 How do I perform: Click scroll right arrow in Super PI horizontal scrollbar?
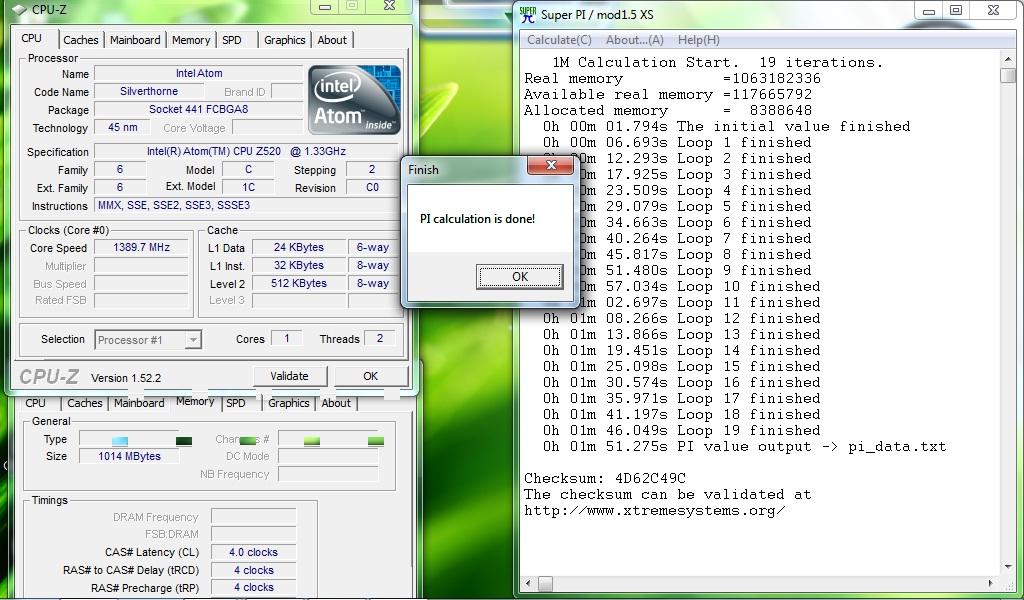991,583
